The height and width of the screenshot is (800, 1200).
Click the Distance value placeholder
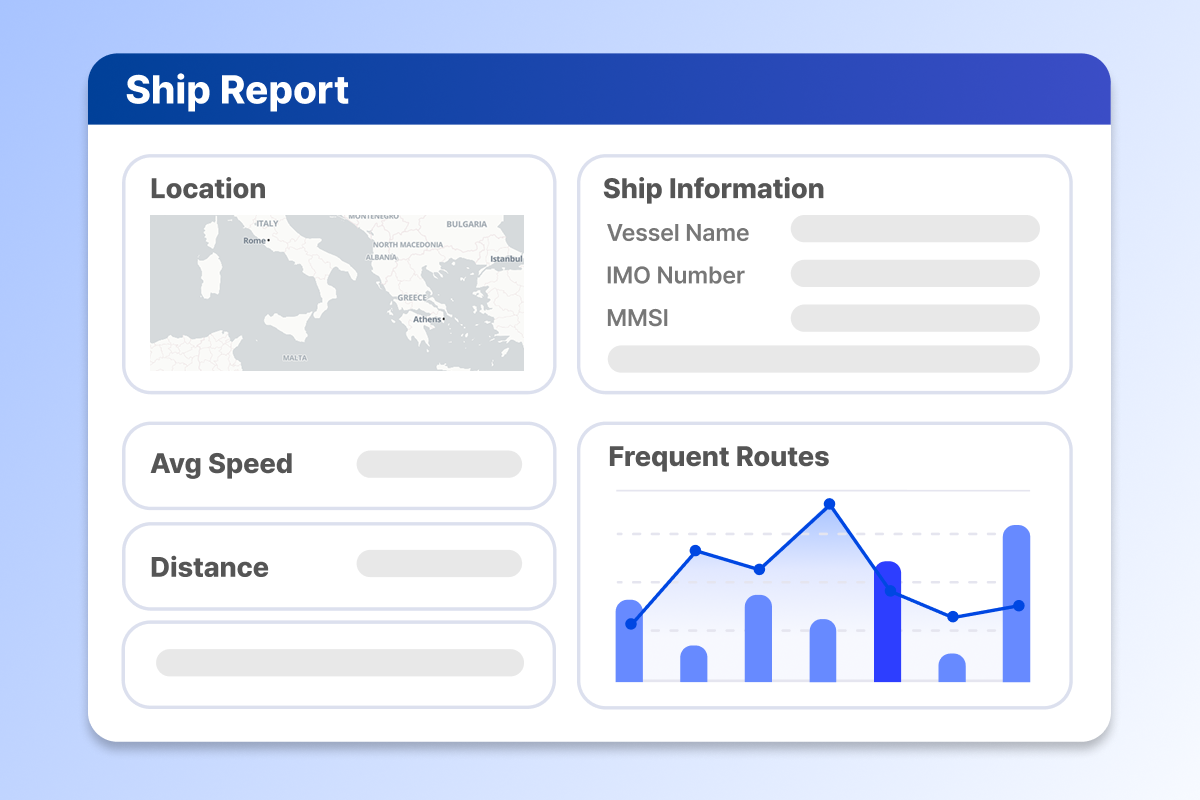pyautogui.click(x=438, y=566)
